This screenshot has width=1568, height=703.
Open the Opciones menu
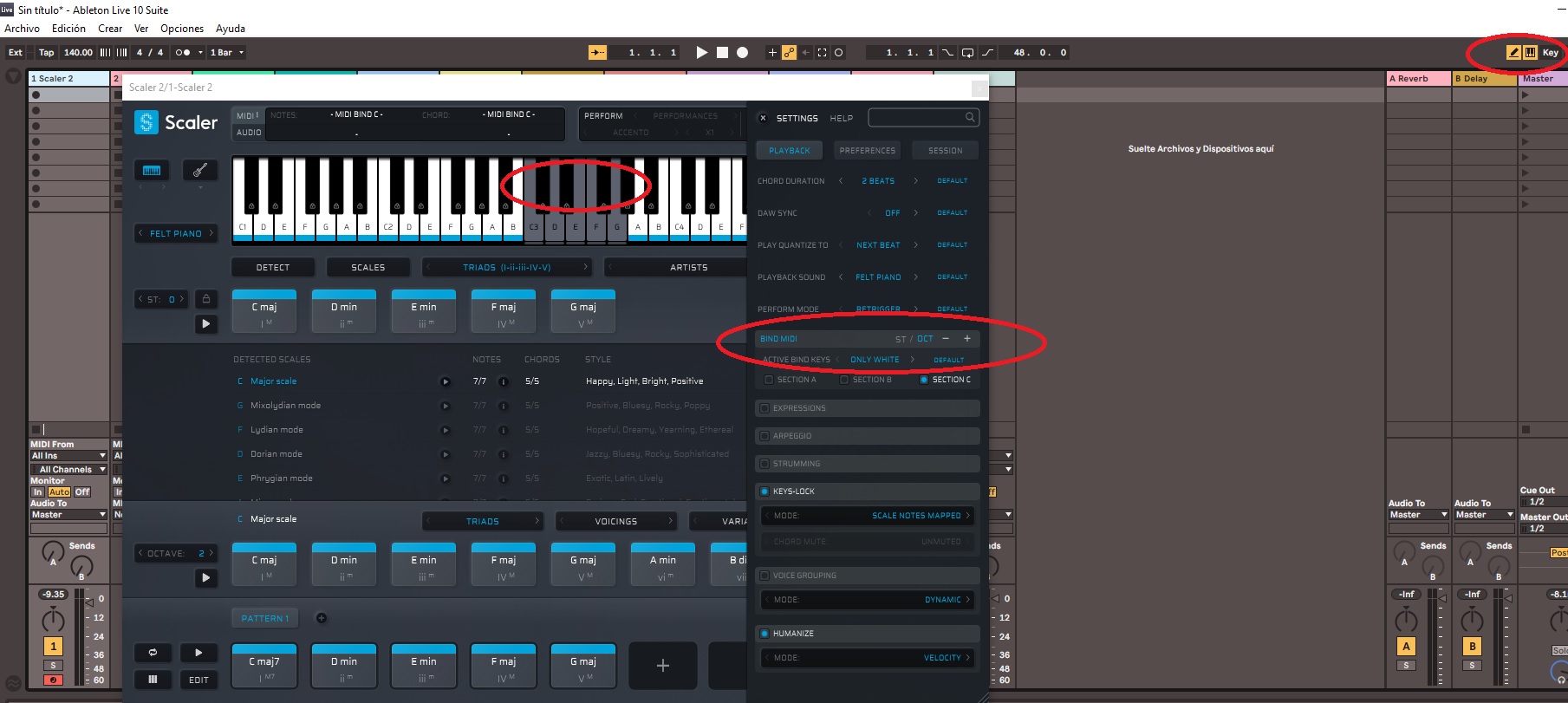click(x=182, y=29)
